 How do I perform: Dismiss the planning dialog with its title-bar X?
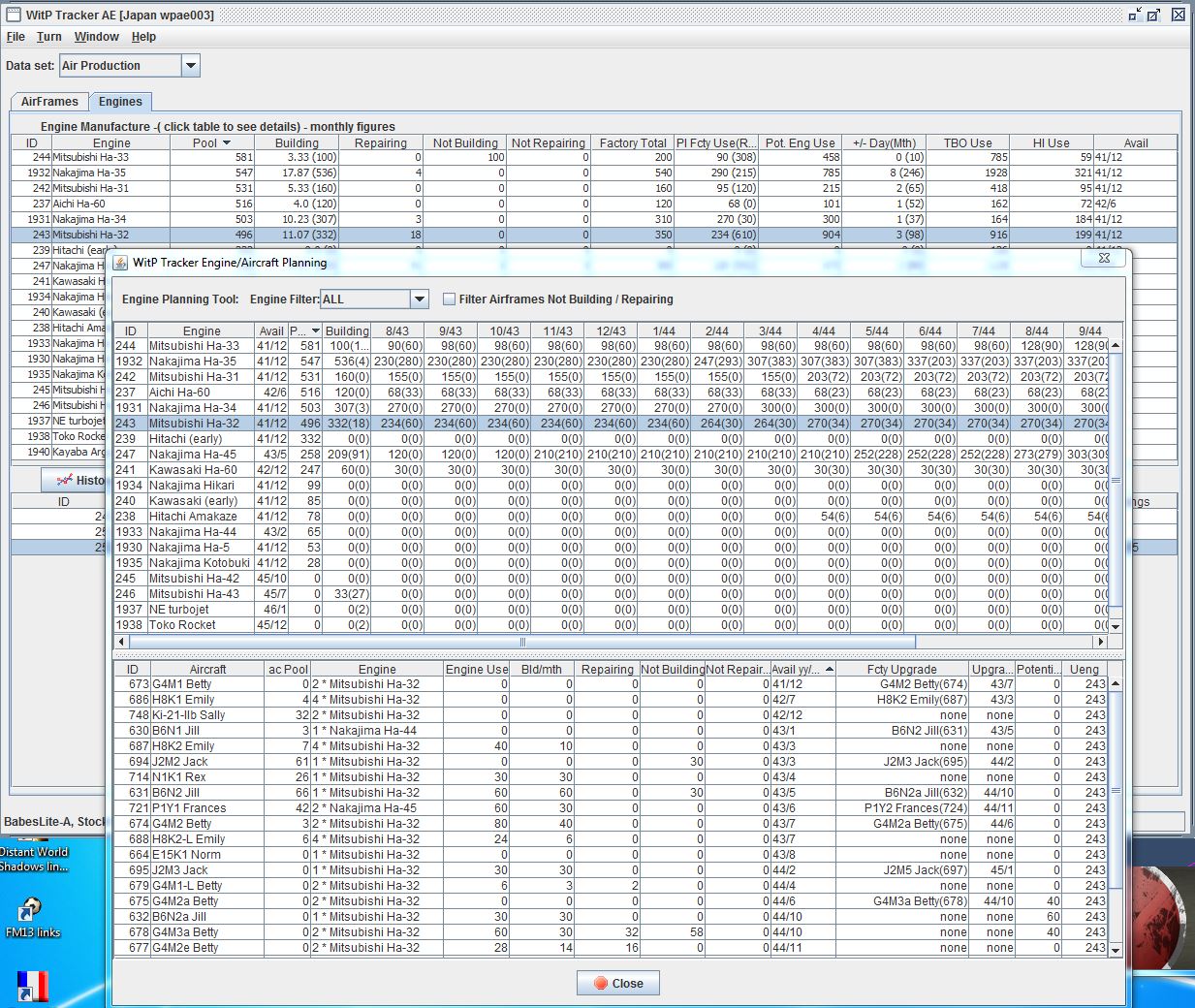pos(1104,258)
